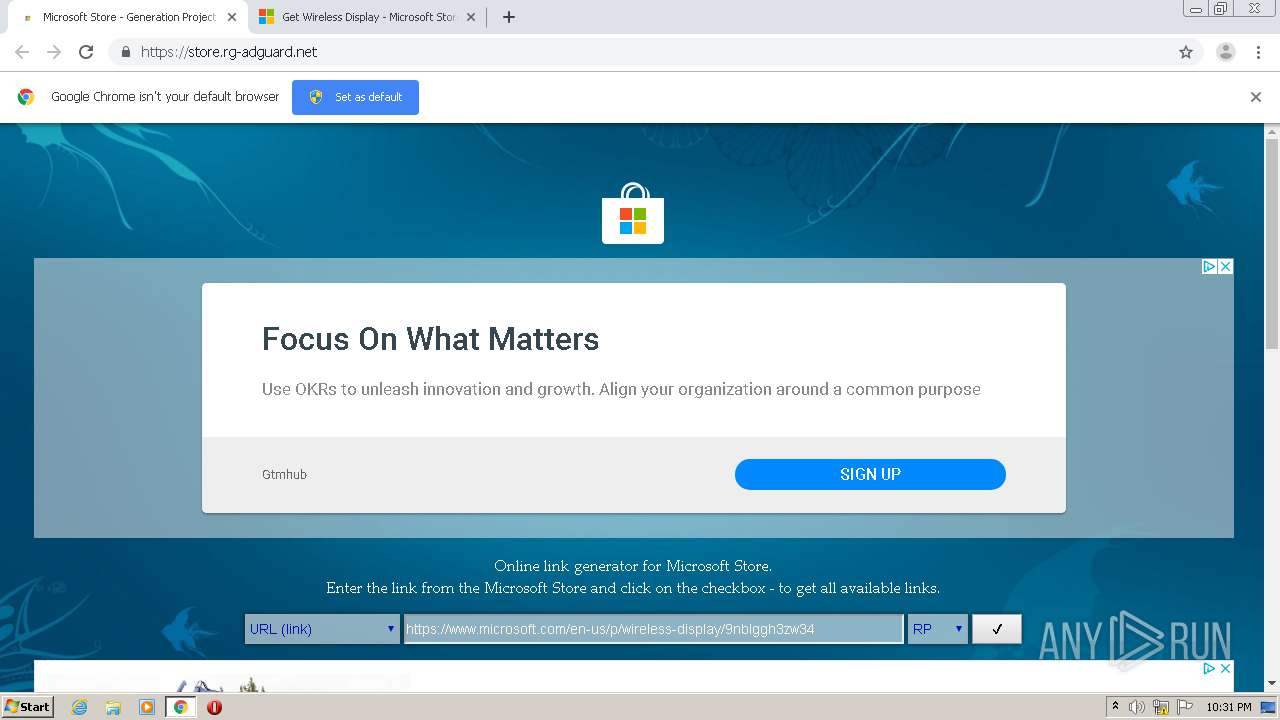Dismiss the default browser notification bar

coord(1256,97)
